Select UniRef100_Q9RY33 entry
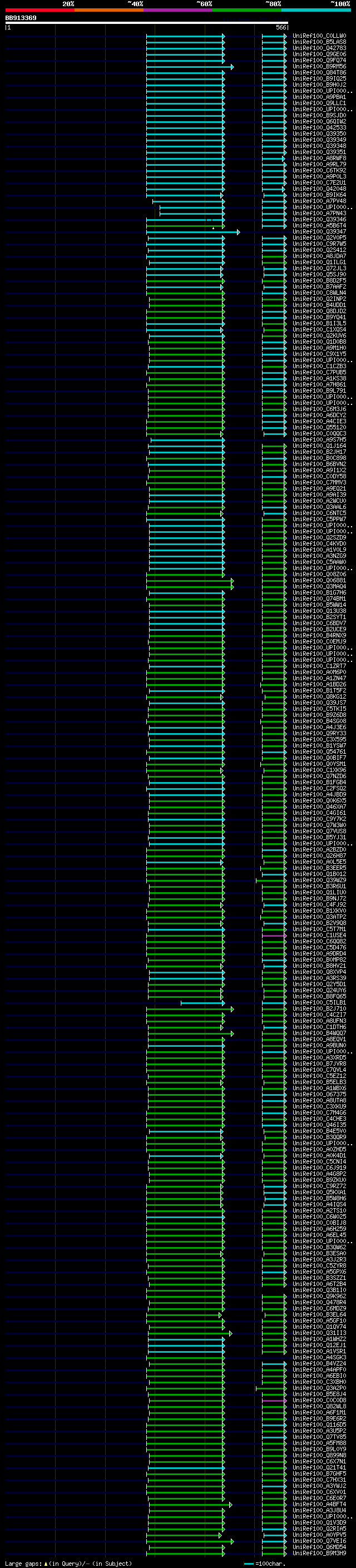Viewport: 356px width, 1568px height. (x=319, y=733)
